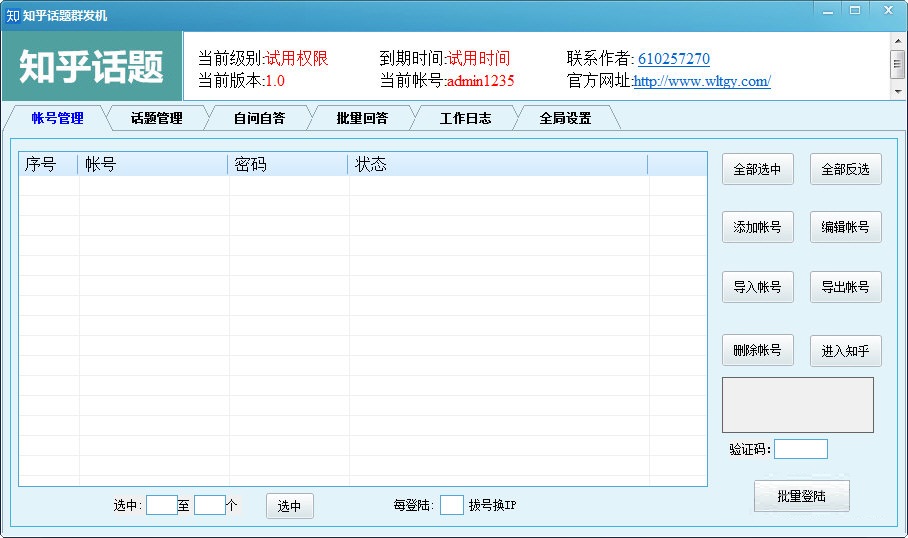The image size is (908, 538).
Task: Import accounts with 导入帐号
Action: pyautogui.click(x=757, y=287)
